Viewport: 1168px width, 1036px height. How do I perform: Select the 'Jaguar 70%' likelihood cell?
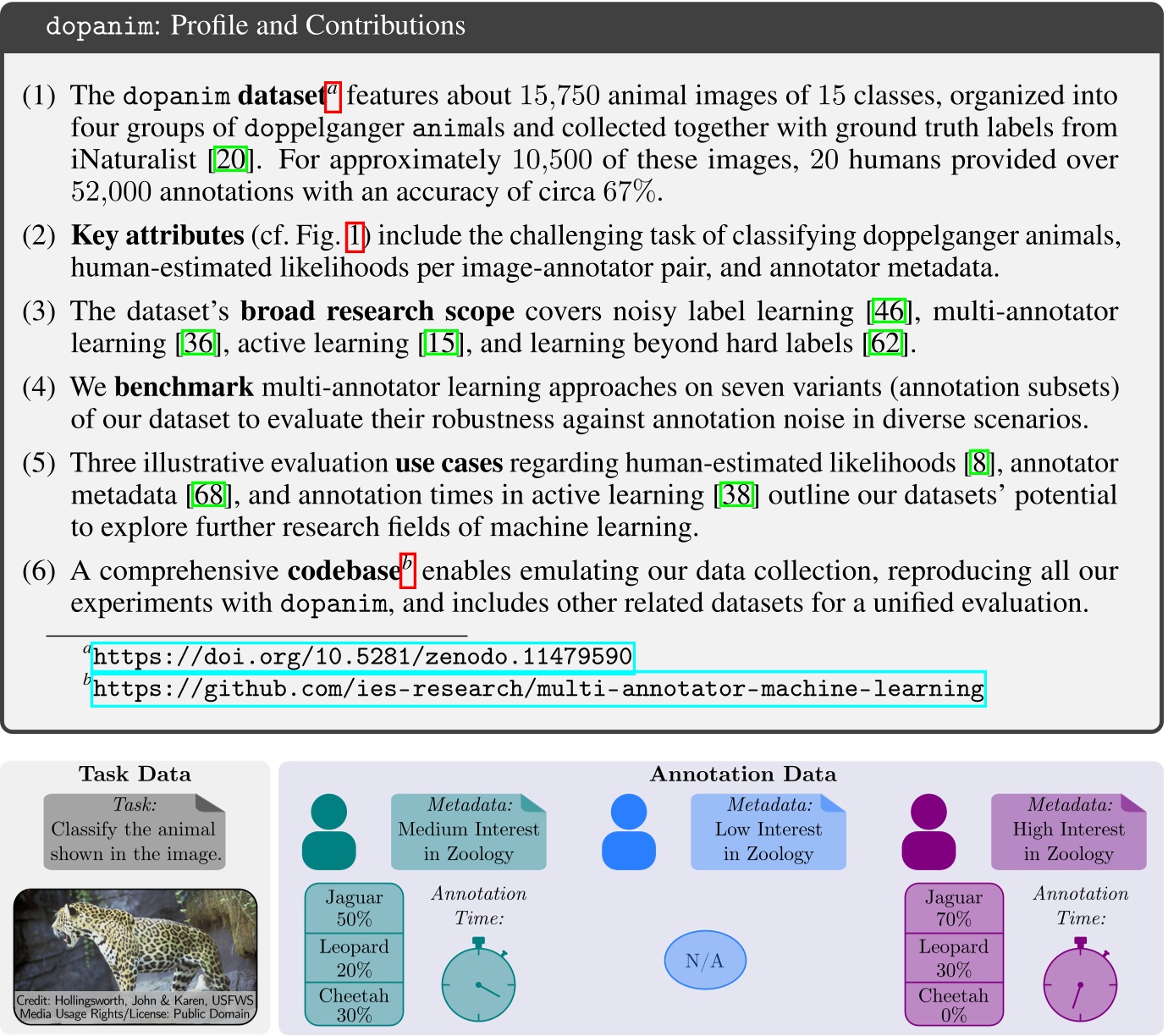tap(955, 906)
